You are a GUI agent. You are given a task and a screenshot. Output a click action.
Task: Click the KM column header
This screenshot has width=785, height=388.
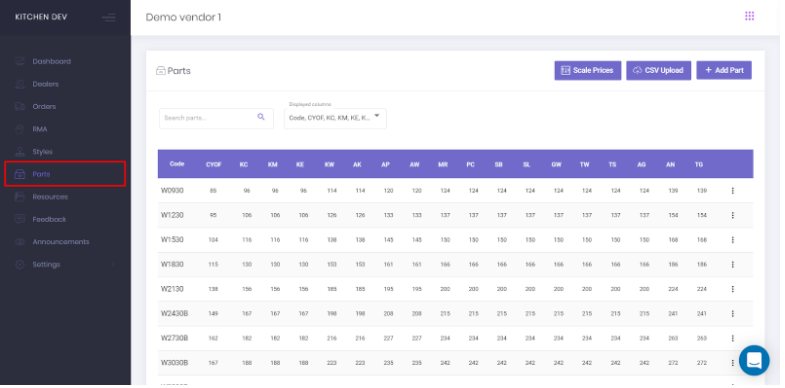click(272, 164)
